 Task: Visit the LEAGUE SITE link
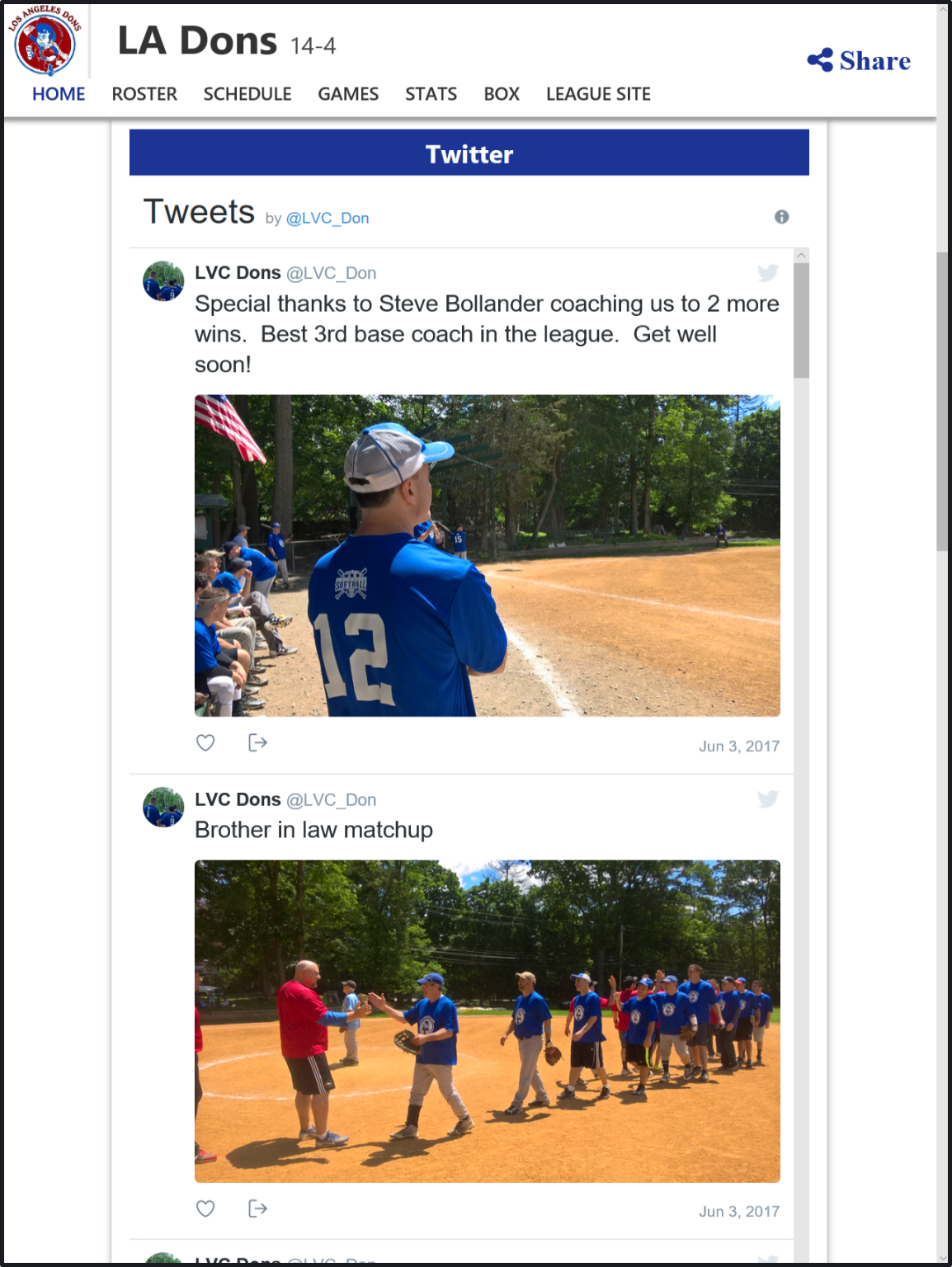click(x=598, y=94)
